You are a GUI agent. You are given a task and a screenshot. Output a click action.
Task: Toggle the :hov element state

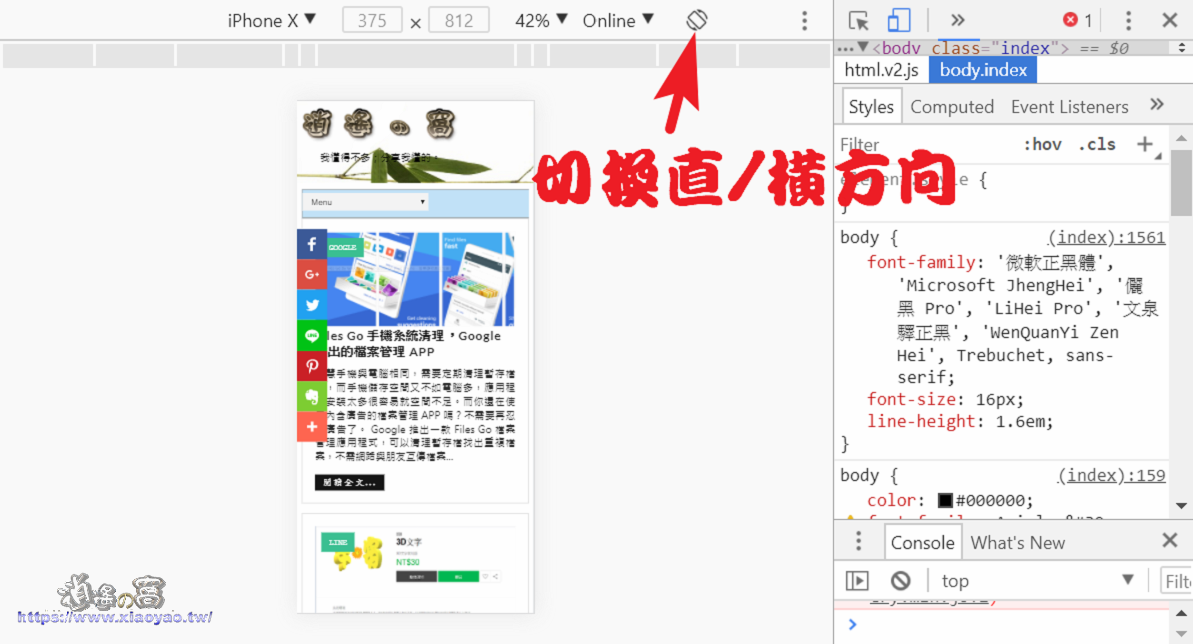[1042, 145]
